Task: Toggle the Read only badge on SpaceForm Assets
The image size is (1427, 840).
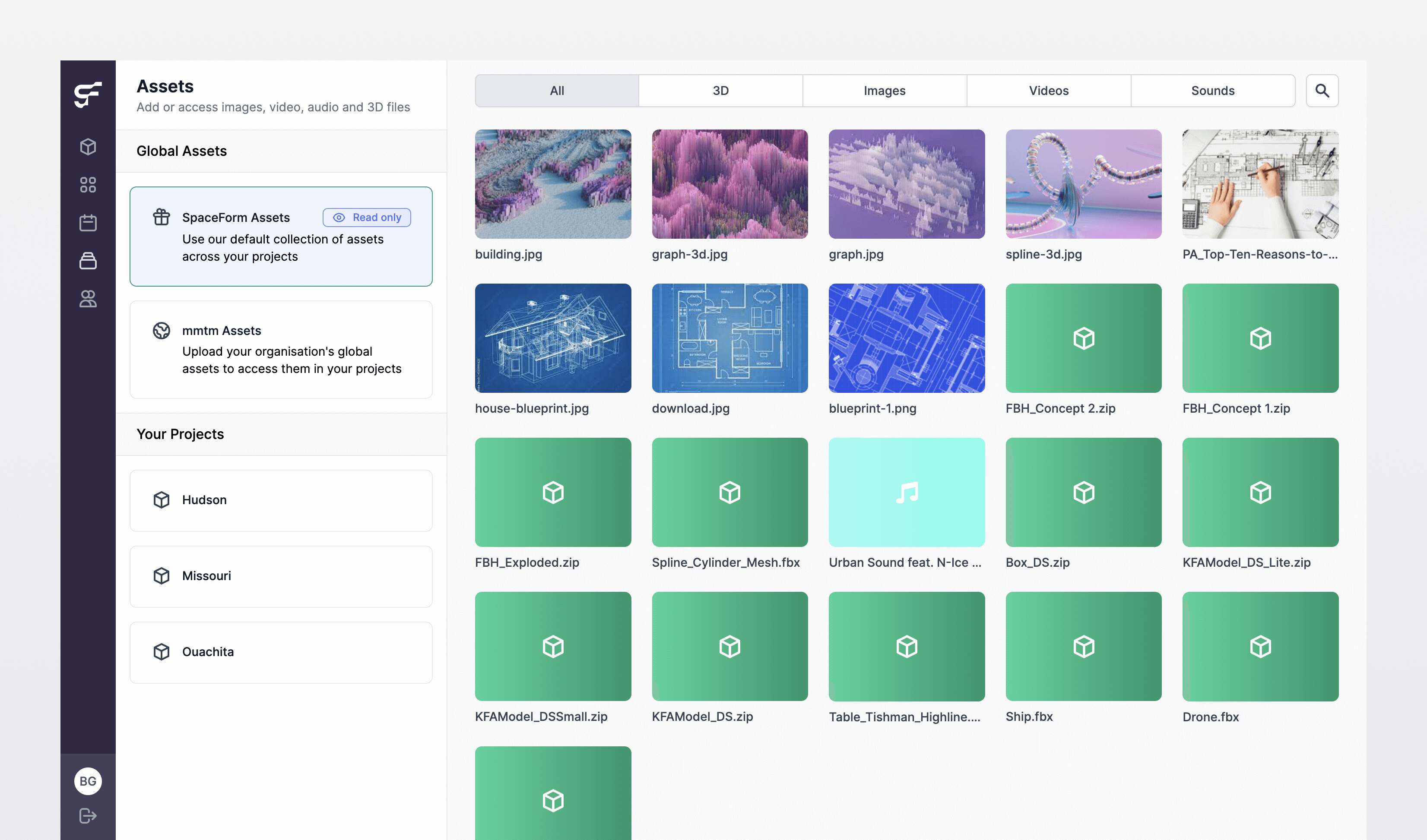Action: pyautogui.click(x=366, y=217)
